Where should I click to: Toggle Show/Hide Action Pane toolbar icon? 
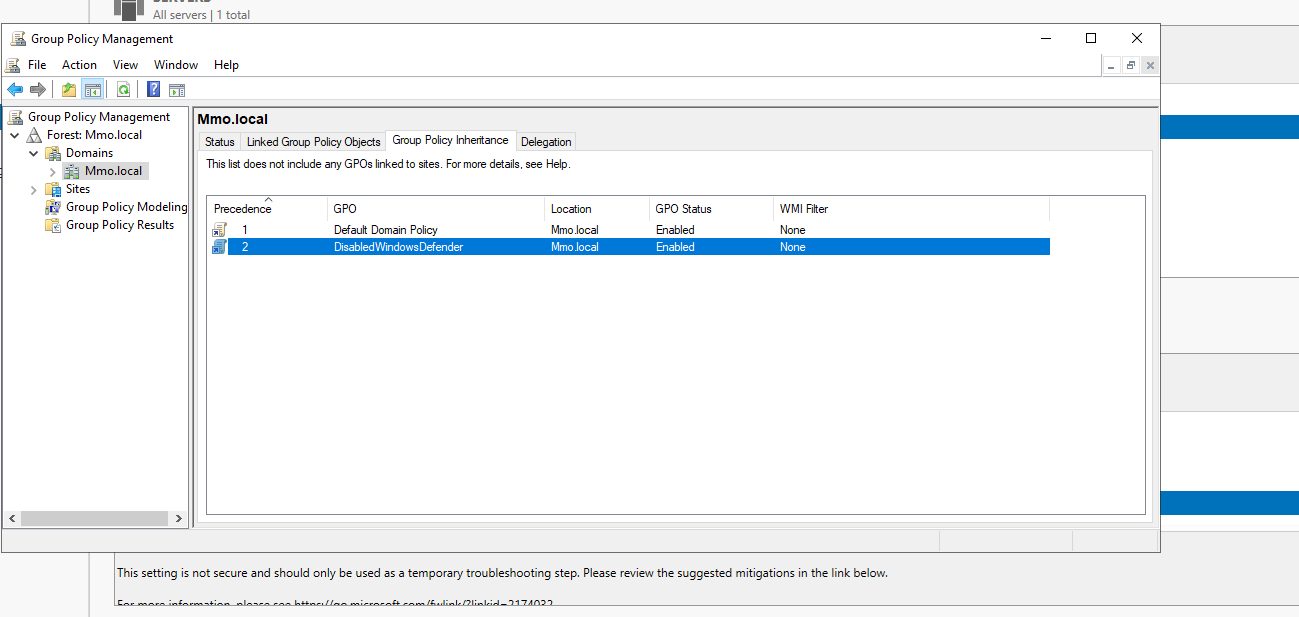(x=177, y=90)
